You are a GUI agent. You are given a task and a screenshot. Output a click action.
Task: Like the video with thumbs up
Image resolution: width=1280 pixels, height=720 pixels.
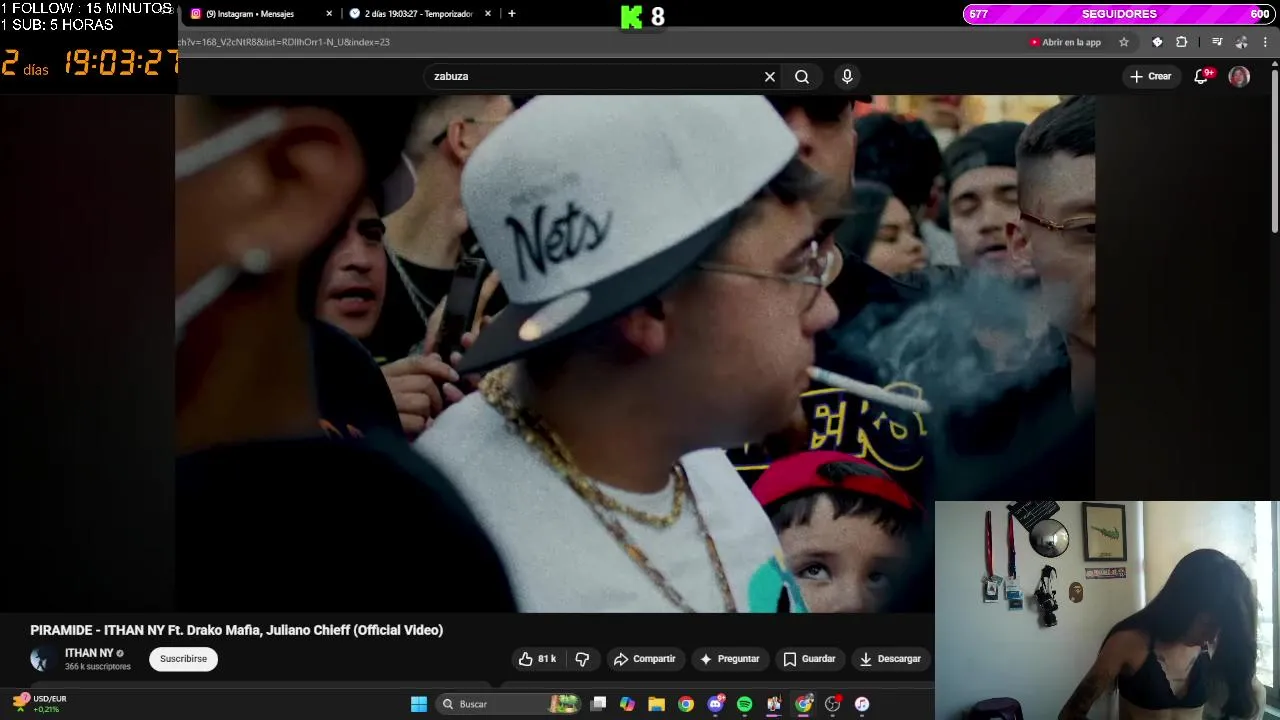point(537,659)
